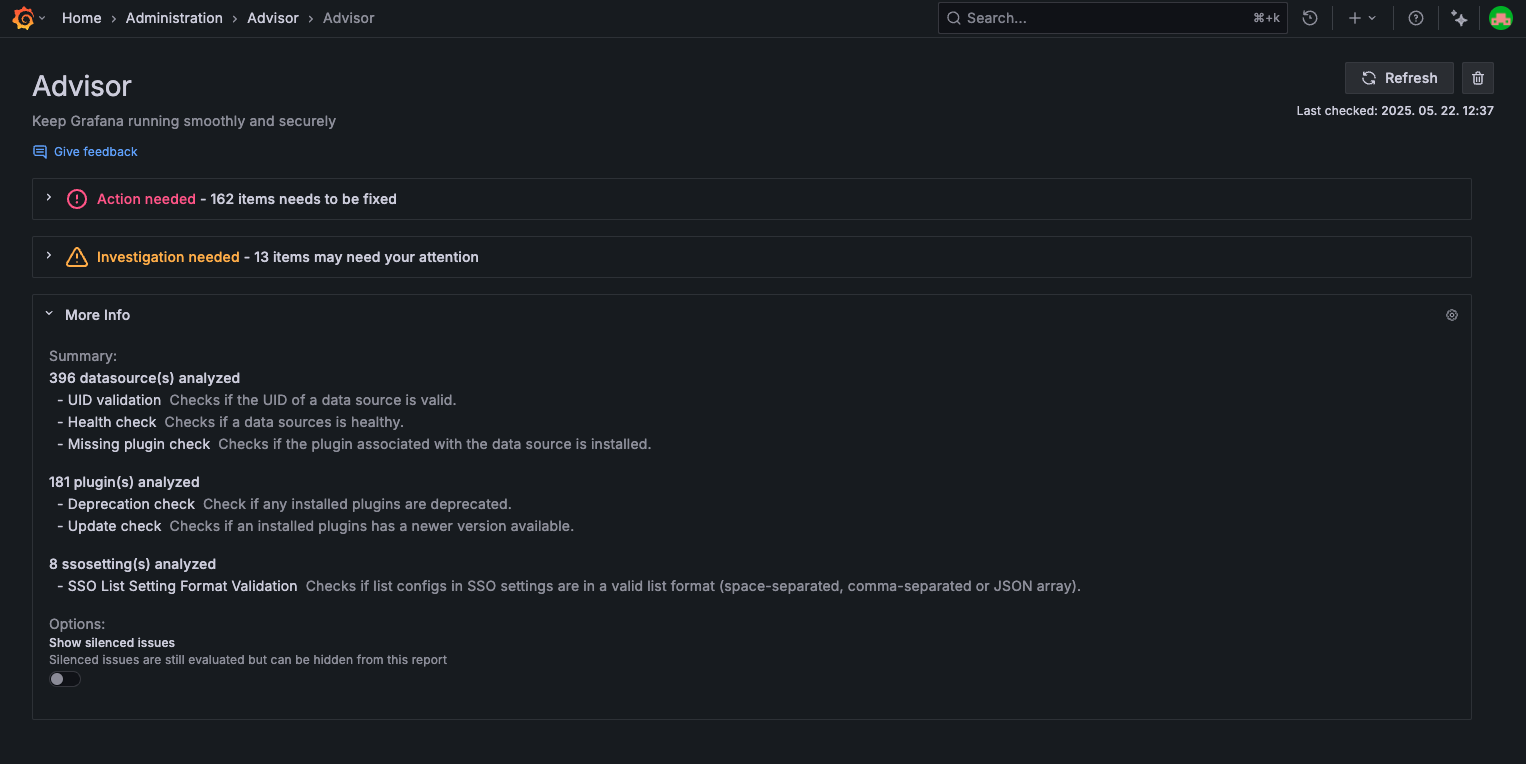Click the Investigation needed warning triangle
The width and height of the screenshot is (1526, 764).
pyautogui.click(x=77, y=256)
